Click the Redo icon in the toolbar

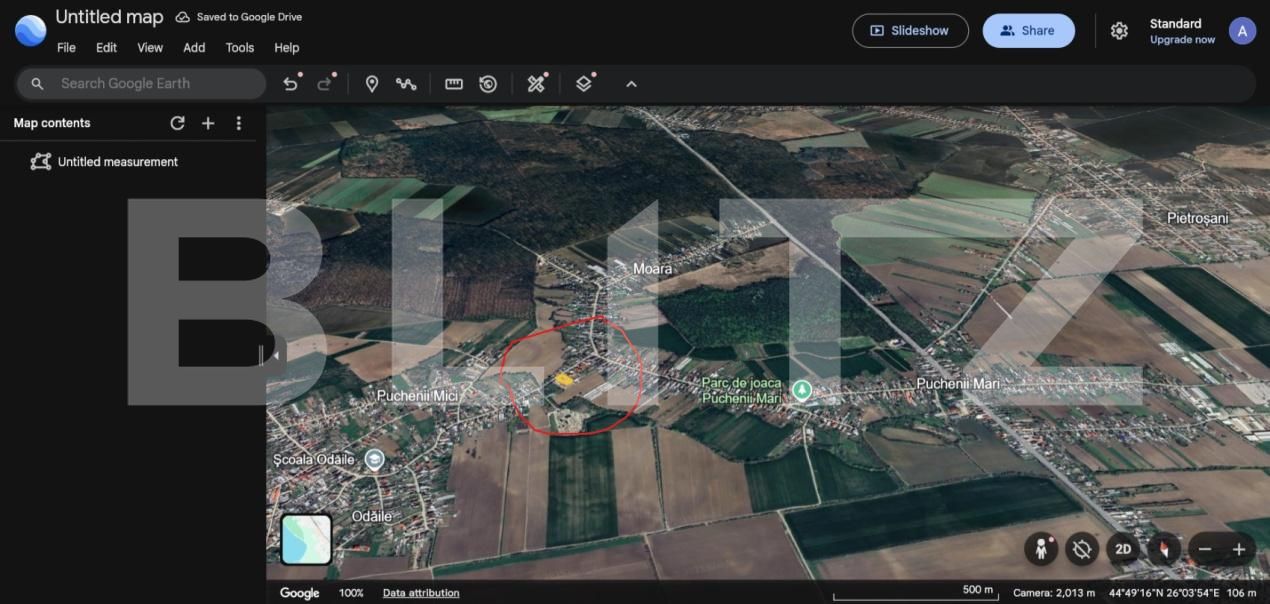(322, 83)
